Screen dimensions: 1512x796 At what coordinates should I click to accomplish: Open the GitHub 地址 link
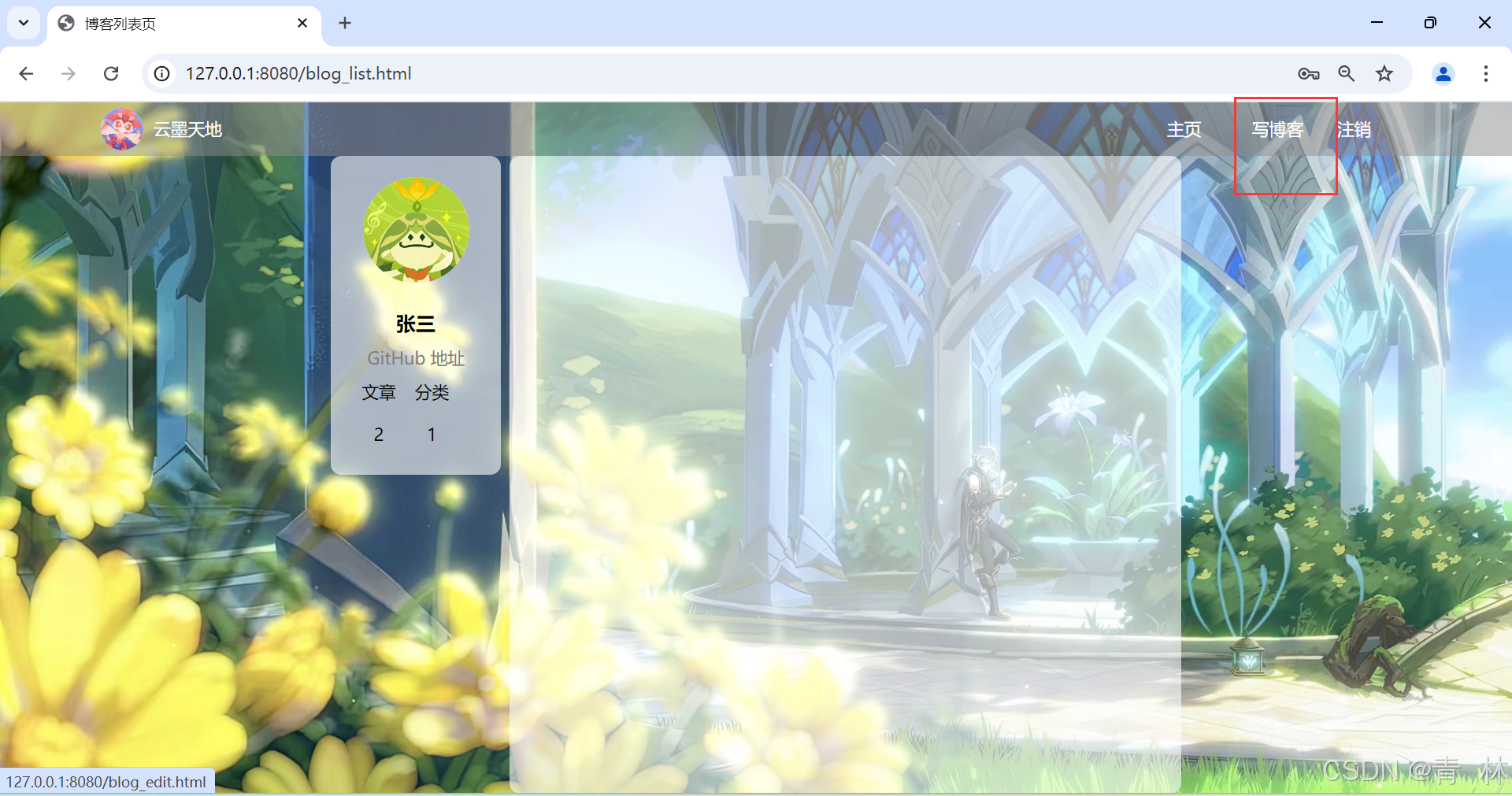[x=416, y=358]
